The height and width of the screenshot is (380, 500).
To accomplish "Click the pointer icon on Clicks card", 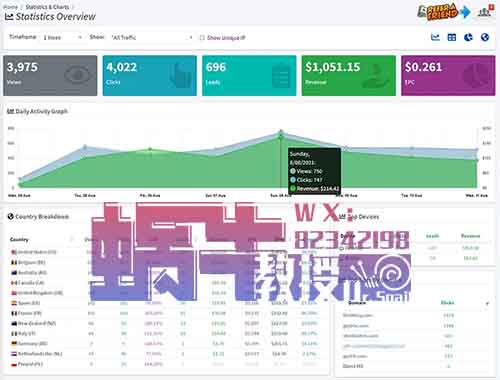I will (180, 75).
